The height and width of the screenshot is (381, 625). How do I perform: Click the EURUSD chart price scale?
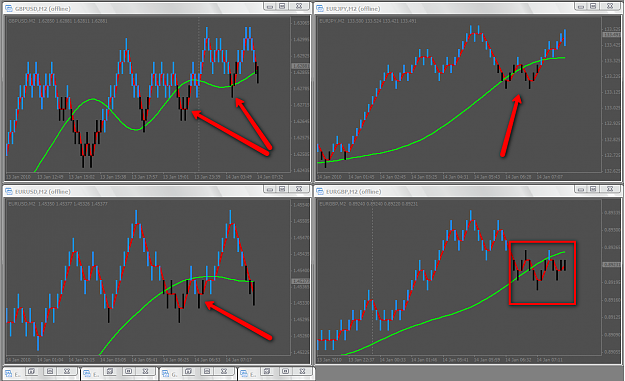(x=300, y=278)
